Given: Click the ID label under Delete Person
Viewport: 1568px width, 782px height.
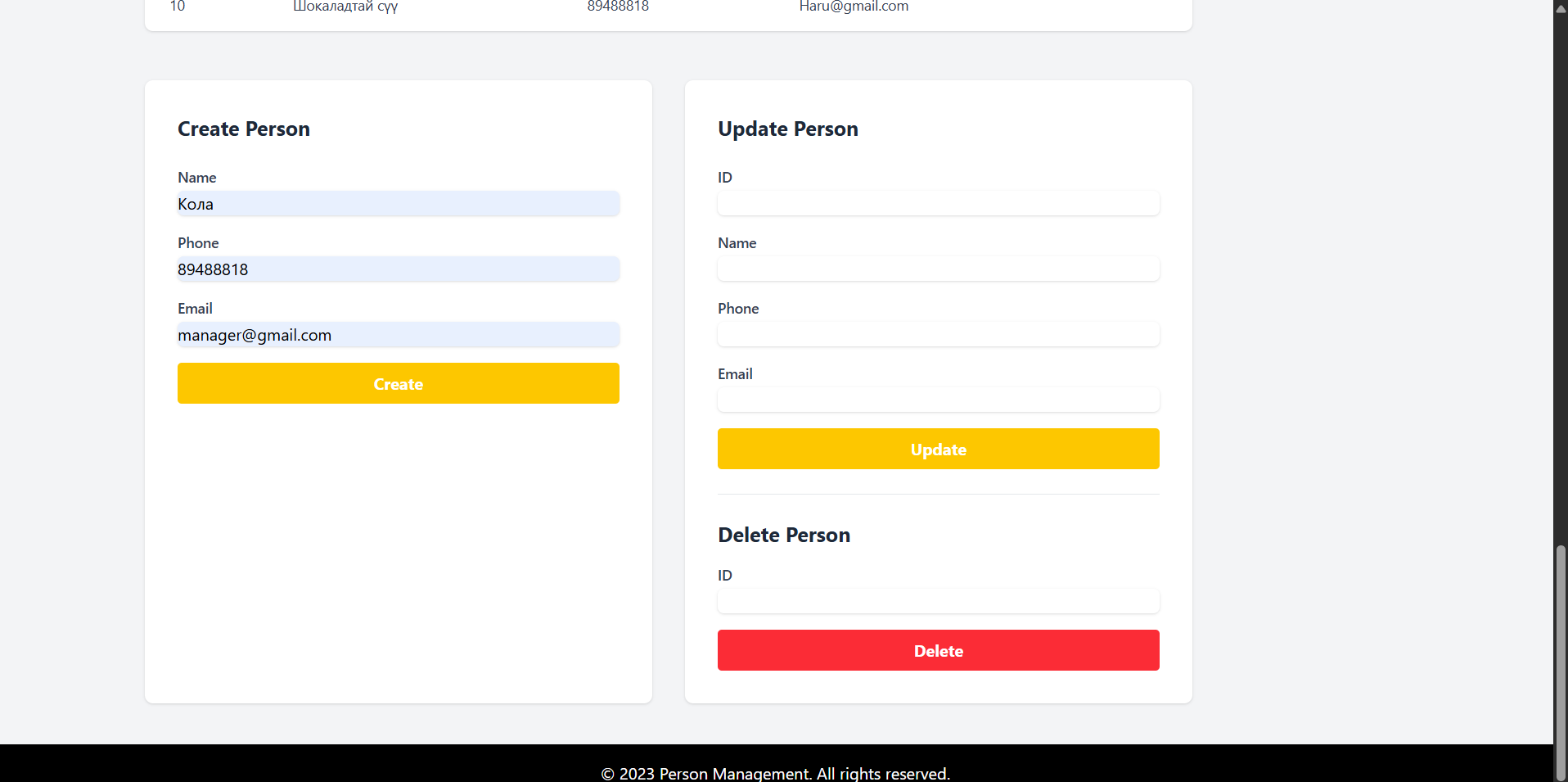Looking at the screenshot, I should coord(725,576).
